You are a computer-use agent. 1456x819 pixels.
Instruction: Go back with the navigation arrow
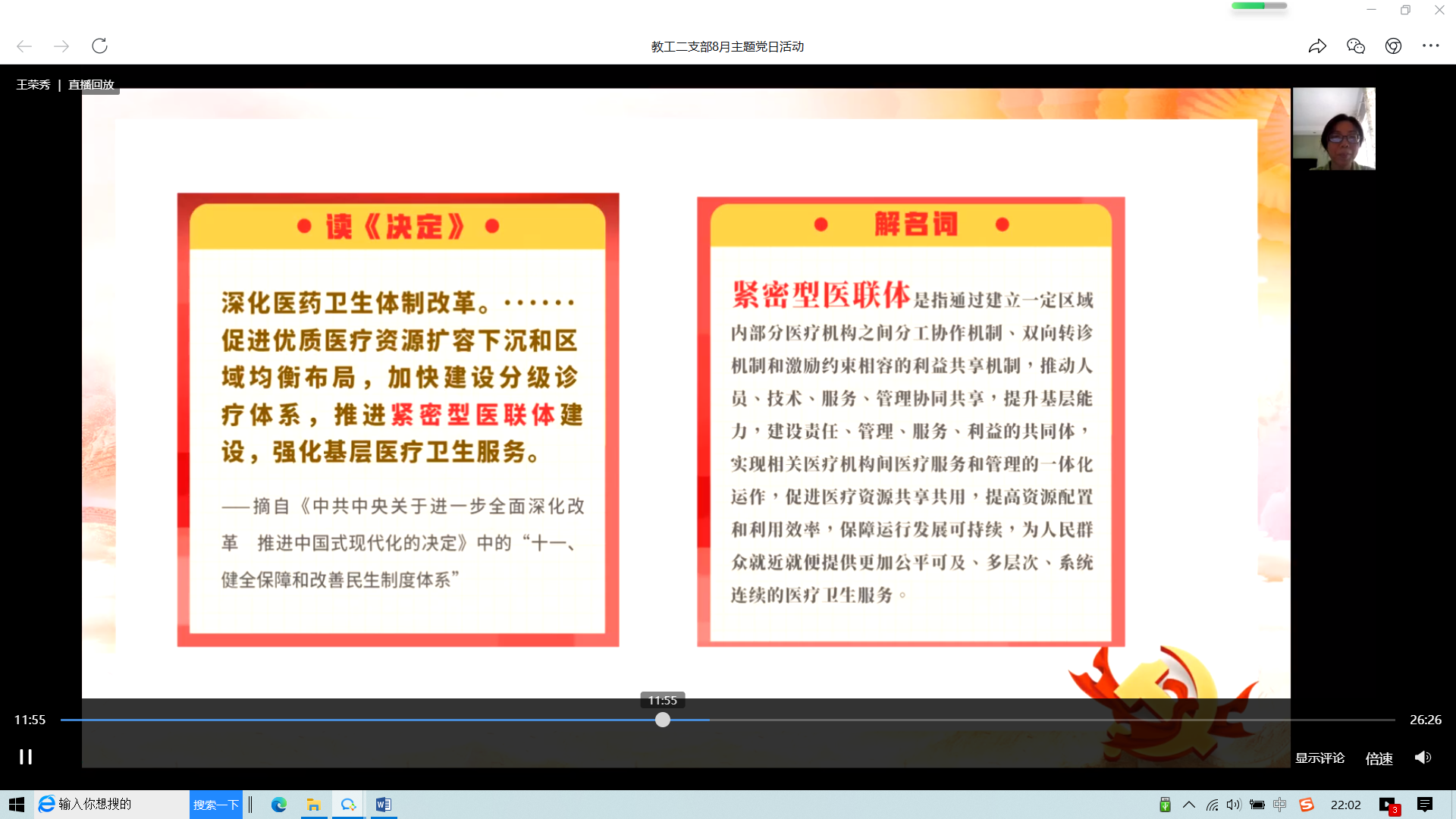pyautogui.click(x=24, y=45)
